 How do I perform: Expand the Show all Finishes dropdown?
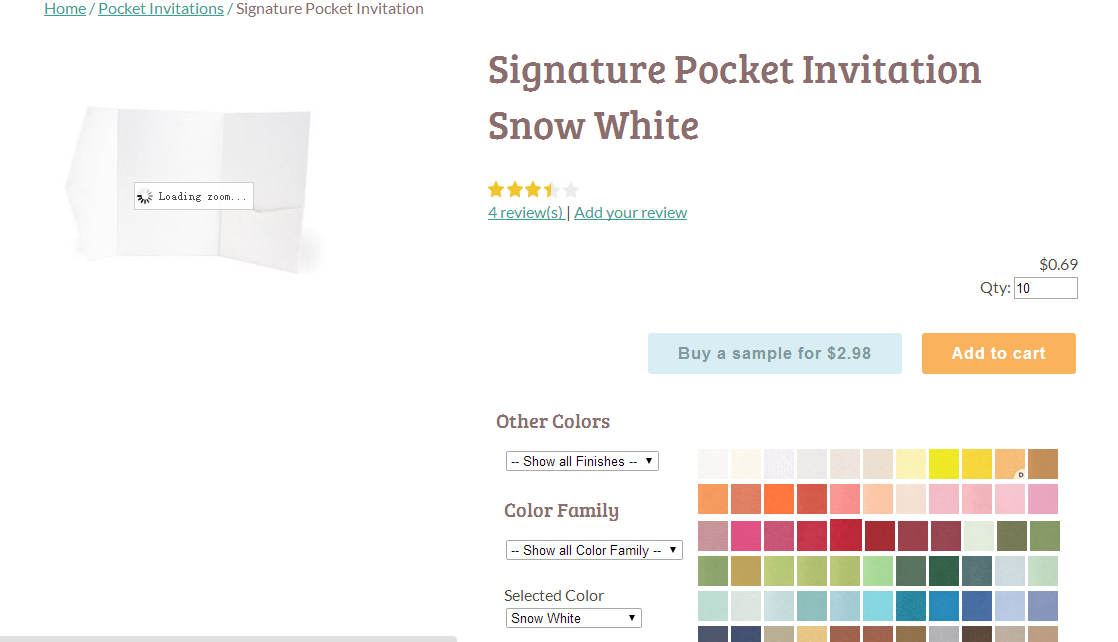tap(582, 461)
